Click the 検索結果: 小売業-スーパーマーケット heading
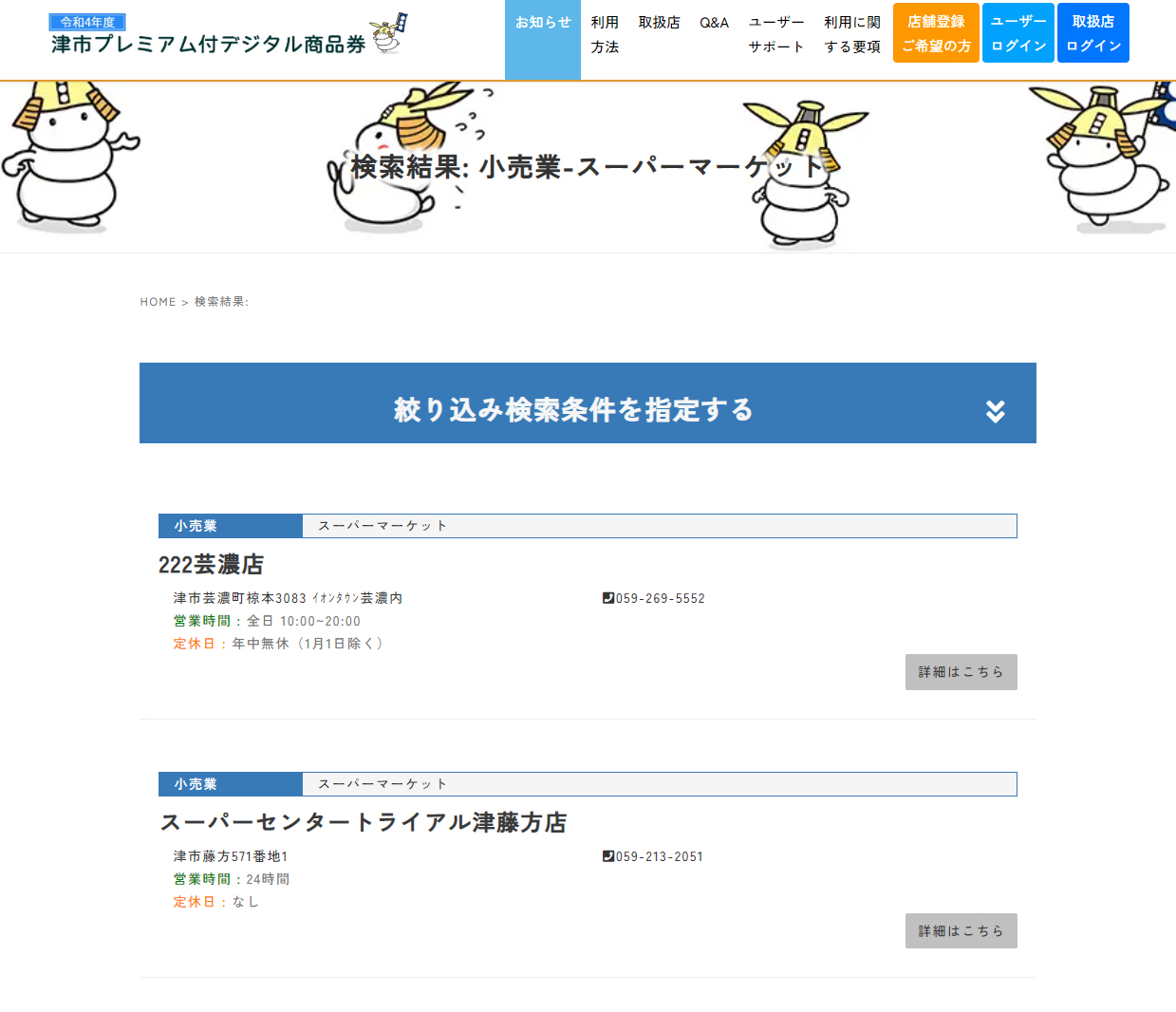The width and height of the screenshot is (1176, 1012). pos(588,167)
